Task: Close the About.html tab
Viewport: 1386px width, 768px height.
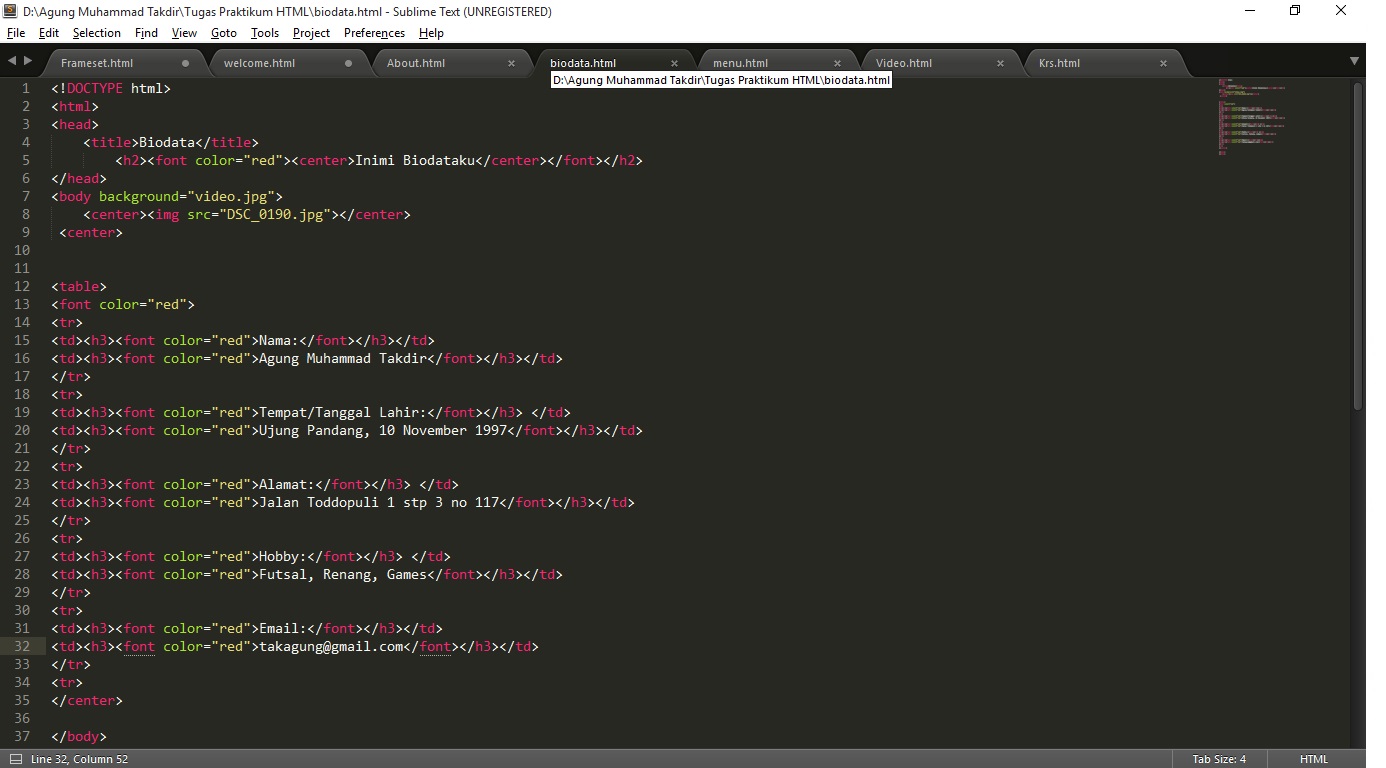Action: tap(512, 62)
